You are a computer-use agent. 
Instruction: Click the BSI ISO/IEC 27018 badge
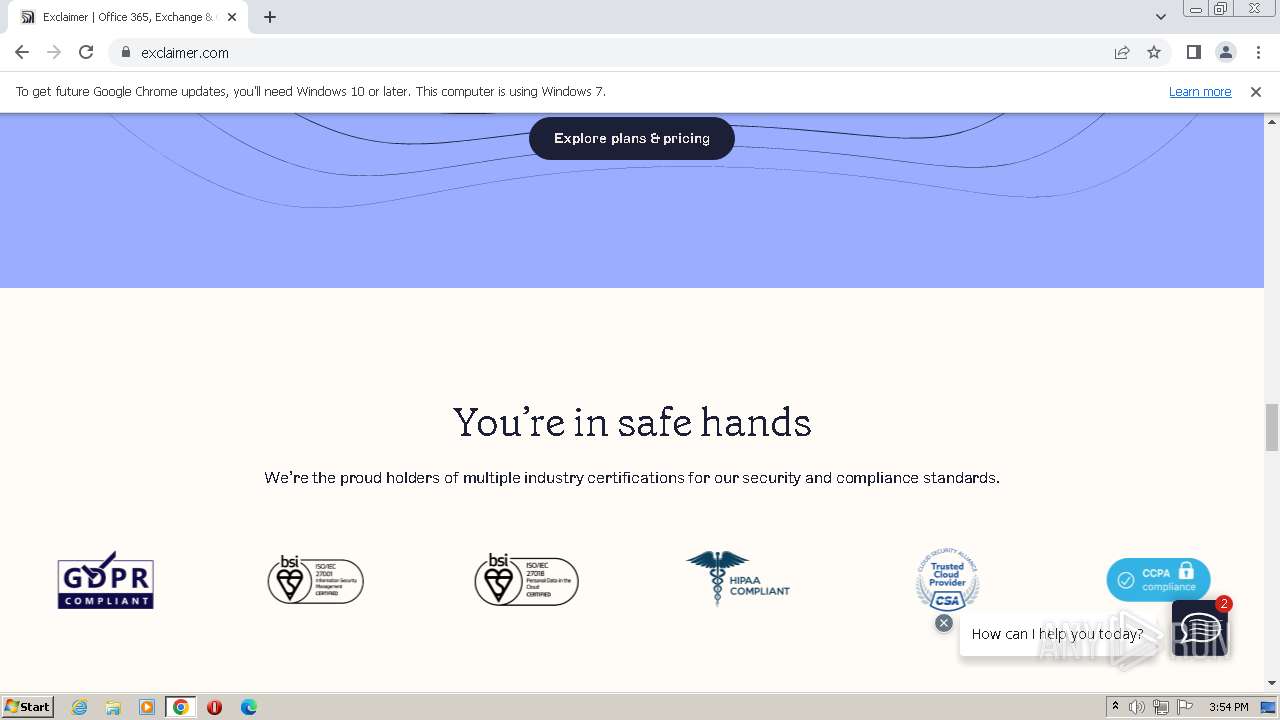click(x=526, y=580)
